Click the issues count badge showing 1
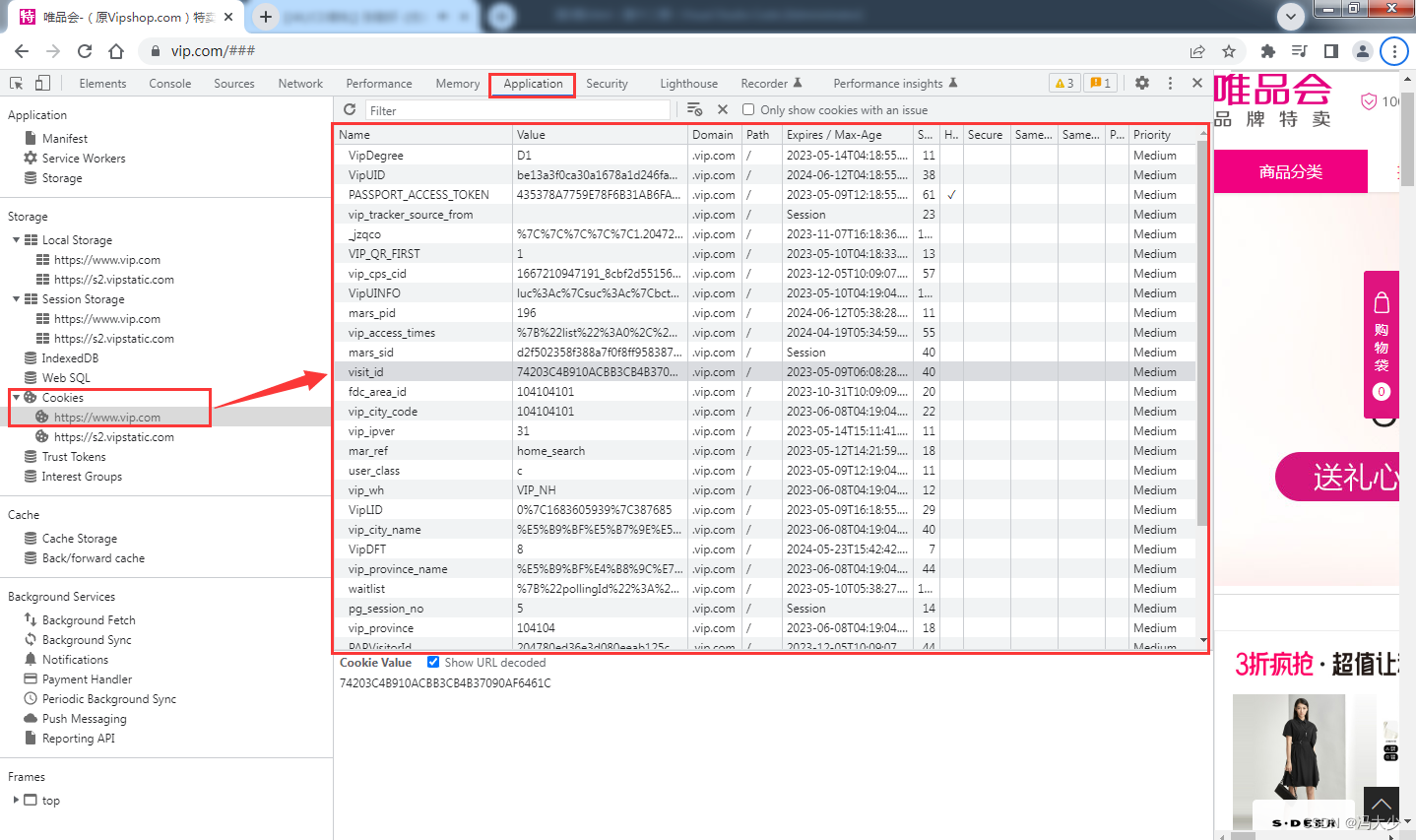 click(1100, 83)
